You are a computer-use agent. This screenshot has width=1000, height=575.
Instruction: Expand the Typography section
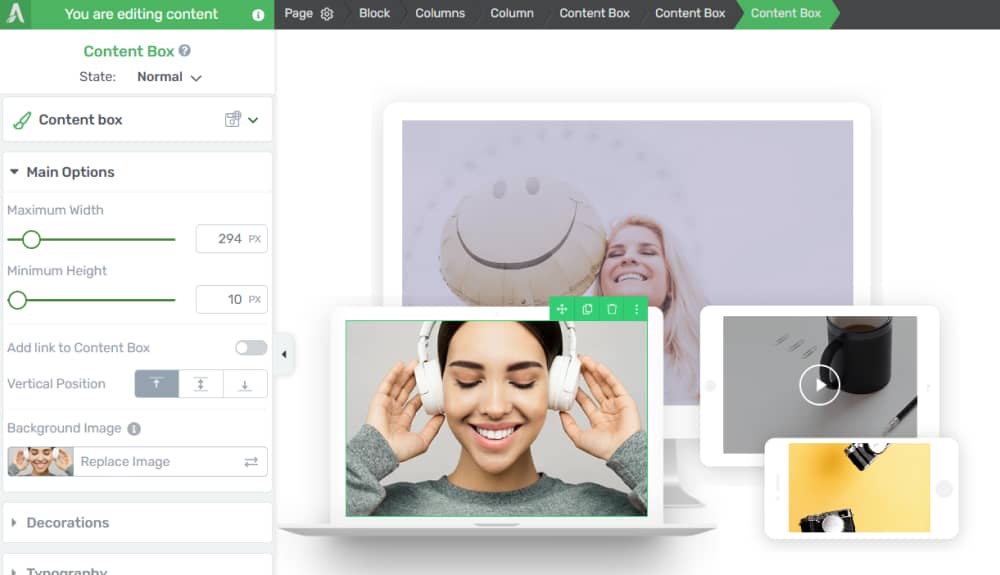14,571
